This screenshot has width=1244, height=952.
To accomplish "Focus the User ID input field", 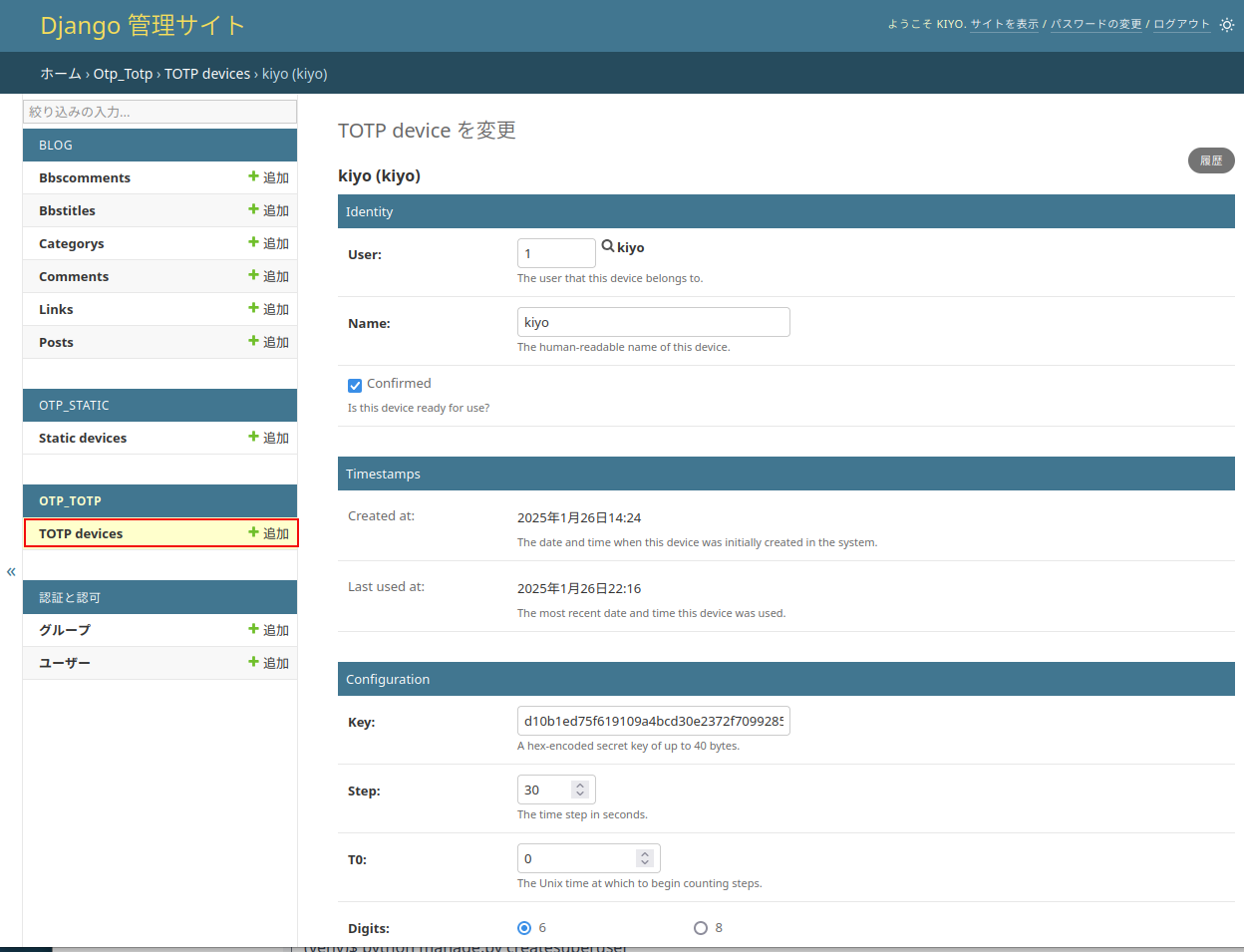I will (556, 253).
